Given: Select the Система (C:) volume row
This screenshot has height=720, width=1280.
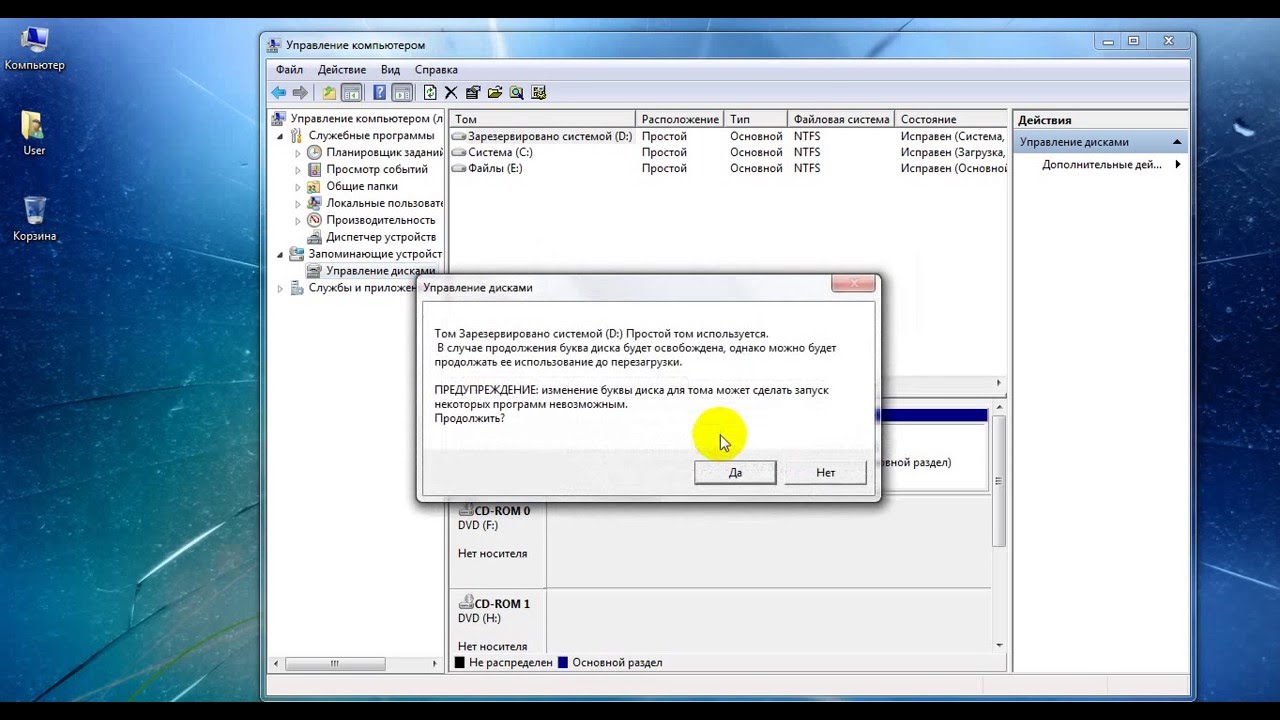Looking at the screenshot, I should tap(728, 152).
